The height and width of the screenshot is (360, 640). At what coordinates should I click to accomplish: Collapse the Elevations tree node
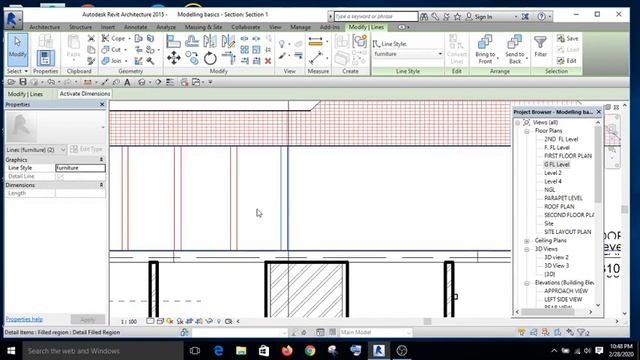point(527,283)
